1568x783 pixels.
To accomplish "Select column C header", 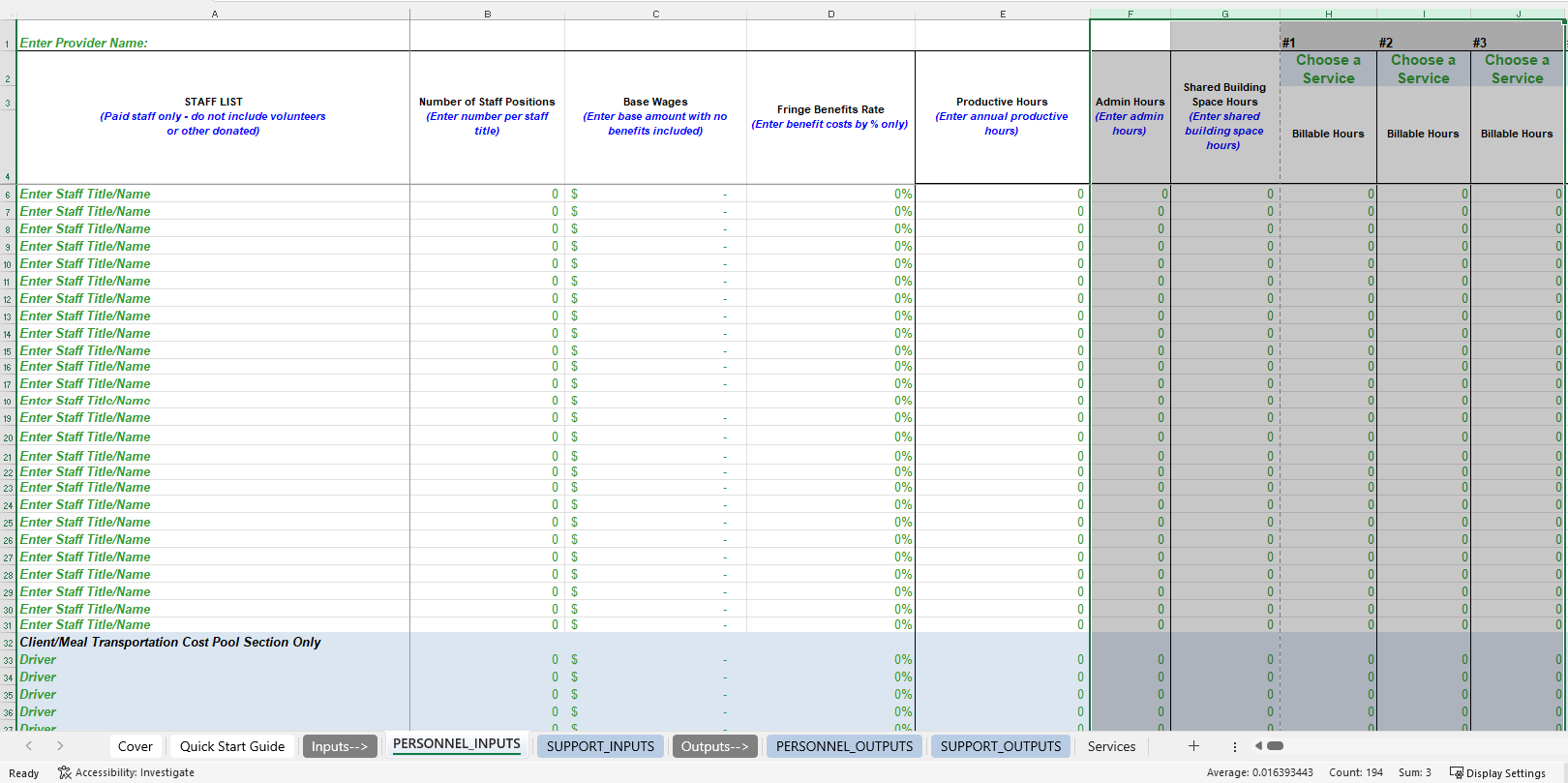I will [x=655, y=14].
